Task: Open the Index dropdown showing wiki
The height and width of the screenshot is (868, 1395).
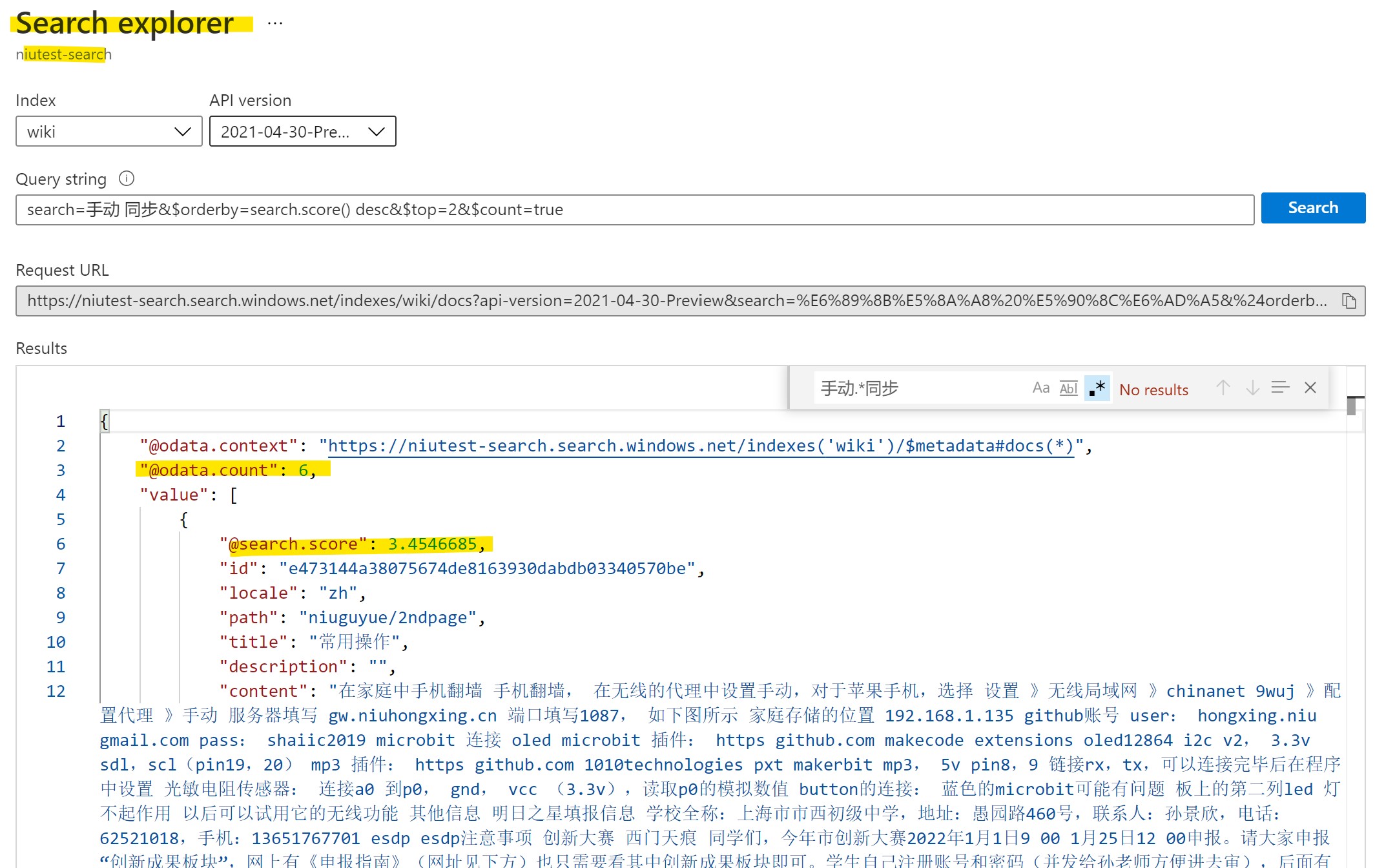Action: (x=109, y=132)
